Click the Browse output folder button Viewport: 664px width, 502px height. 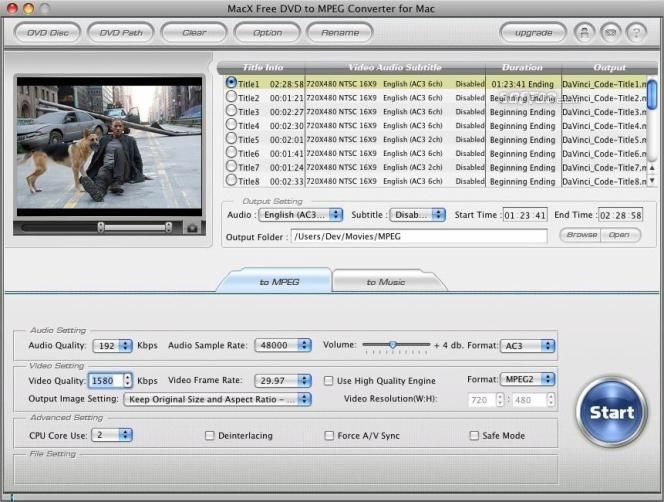click(581, 235)
